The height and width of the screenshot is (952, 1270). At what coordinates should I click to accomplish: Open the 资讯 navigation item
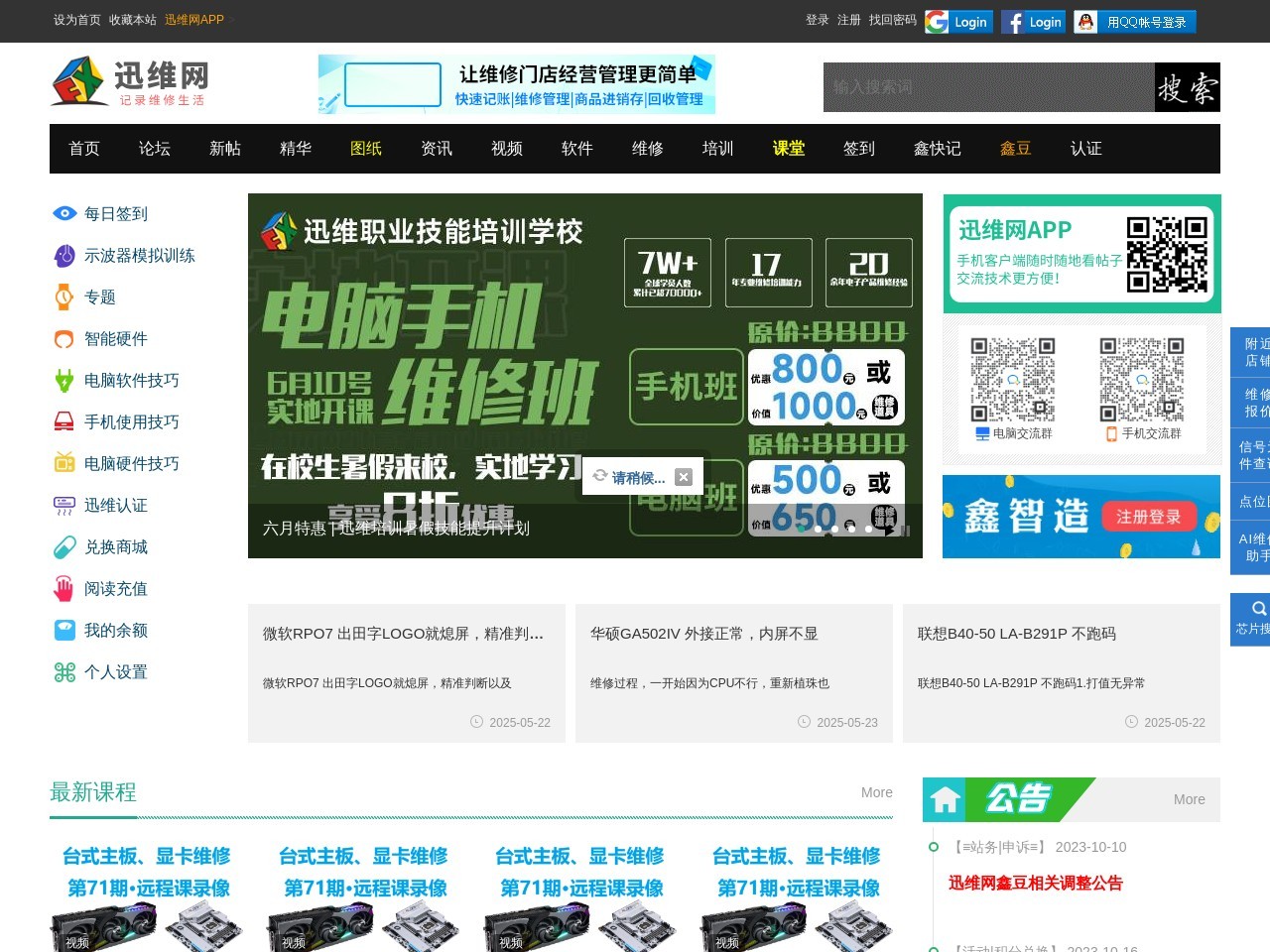(x=437, y=148)
